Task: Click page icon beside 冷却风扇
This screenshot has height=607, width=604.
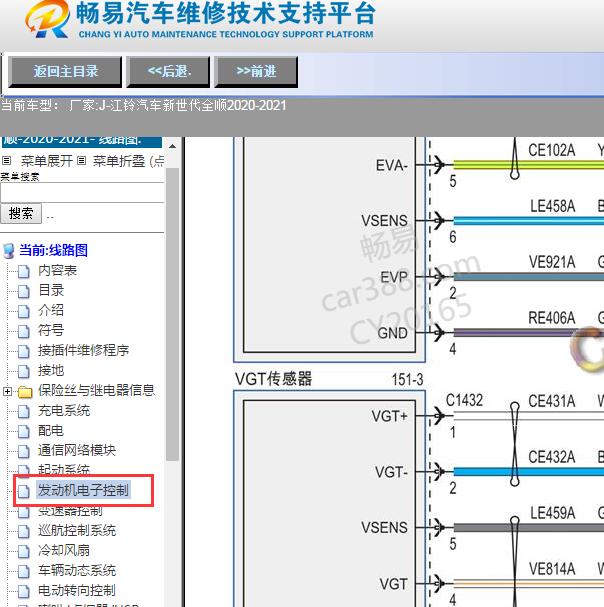Action: pos(24,552)
